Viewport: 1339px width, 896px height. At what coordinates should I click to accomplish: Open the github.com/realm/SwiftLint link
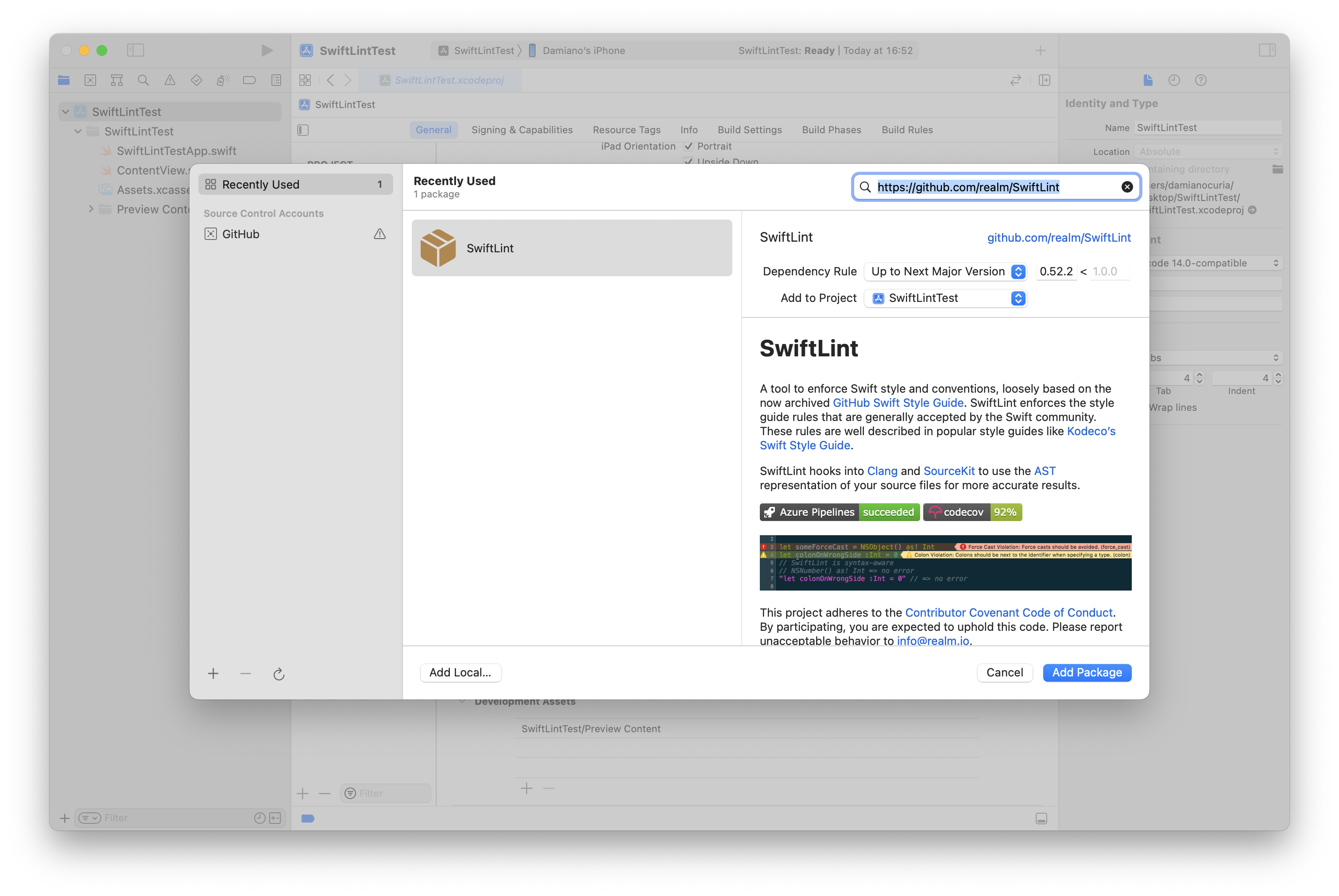coord(1058,237)
